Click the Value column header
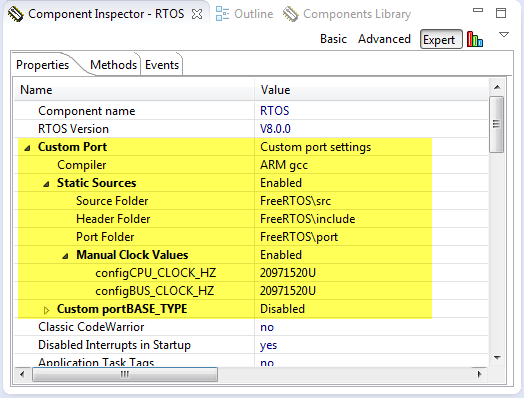The width and height of the screenshot is (524, 398). tap(371, 90)
